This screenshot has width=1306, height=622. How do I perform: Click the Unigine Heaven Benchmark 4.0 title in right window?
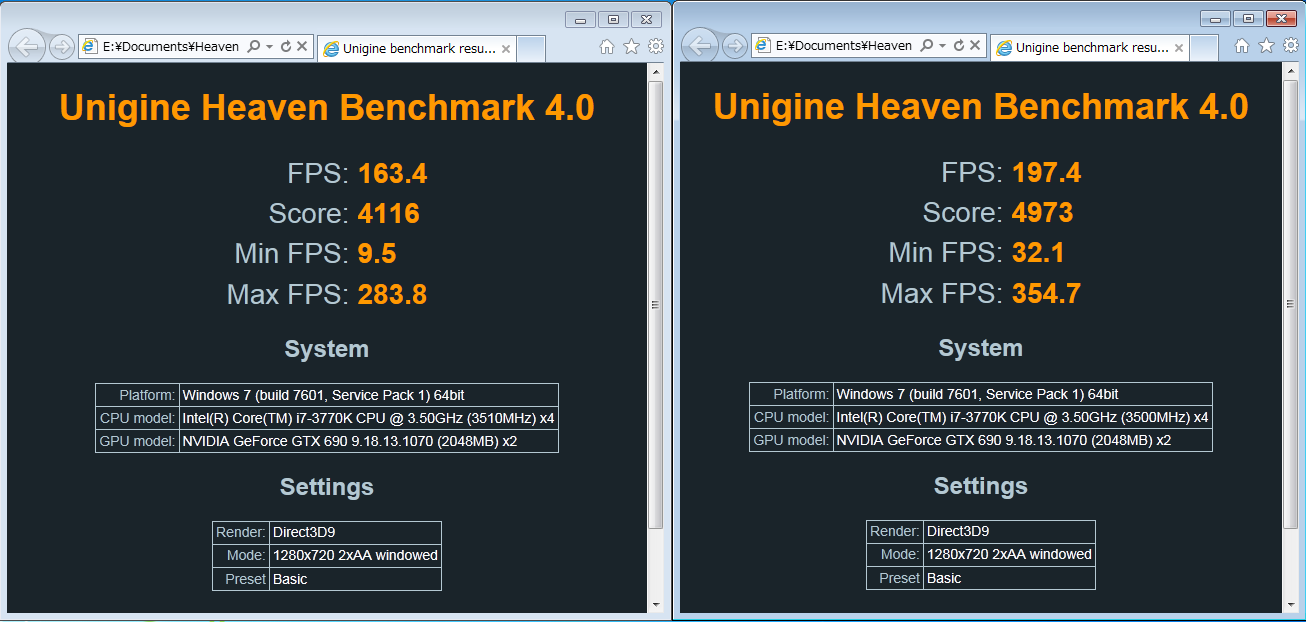coord(981,107)
